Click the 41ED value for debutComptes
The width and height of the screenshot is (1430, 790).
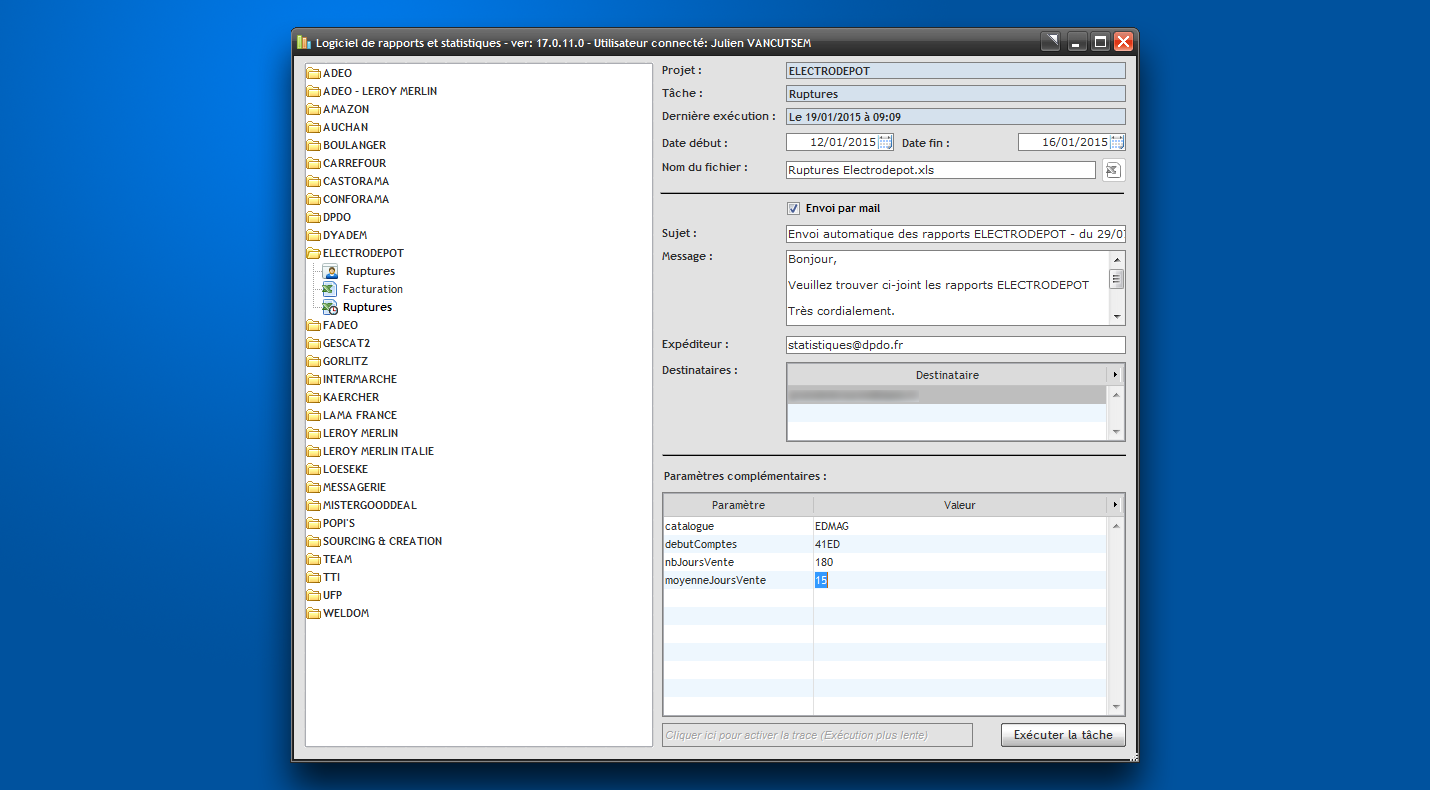[x=827, y=544]
